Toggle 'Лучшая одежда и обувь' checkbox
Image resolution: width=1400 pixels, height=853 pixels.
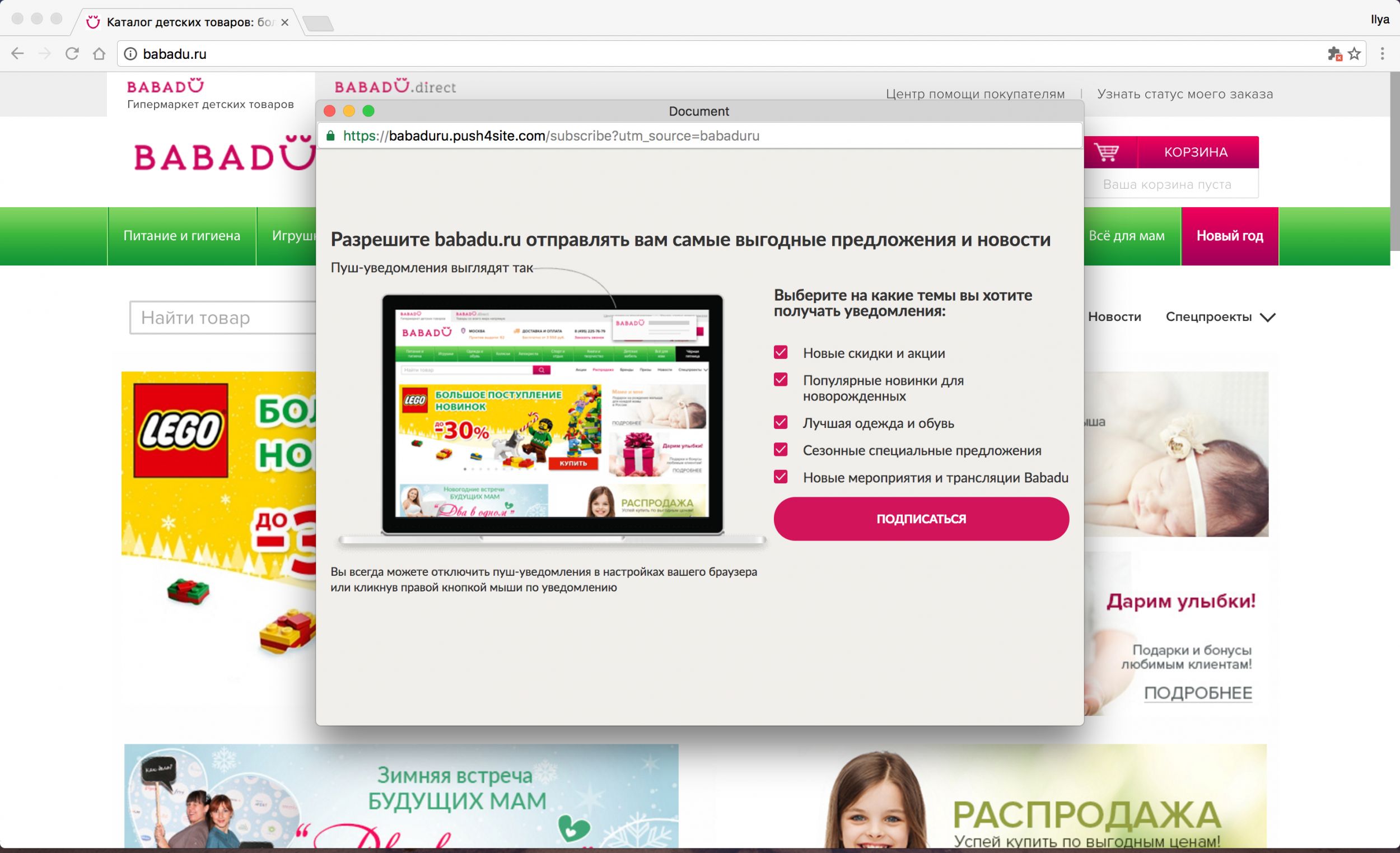pos(781,422)
